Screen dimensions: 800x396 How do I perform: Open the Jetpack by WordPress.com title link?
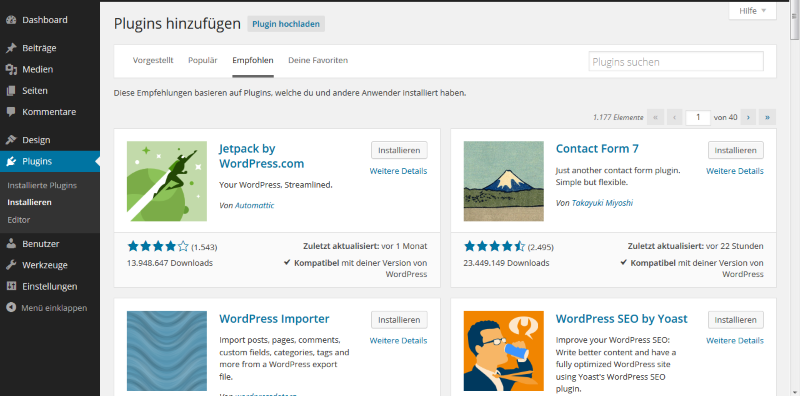click(x=261, y=156)
